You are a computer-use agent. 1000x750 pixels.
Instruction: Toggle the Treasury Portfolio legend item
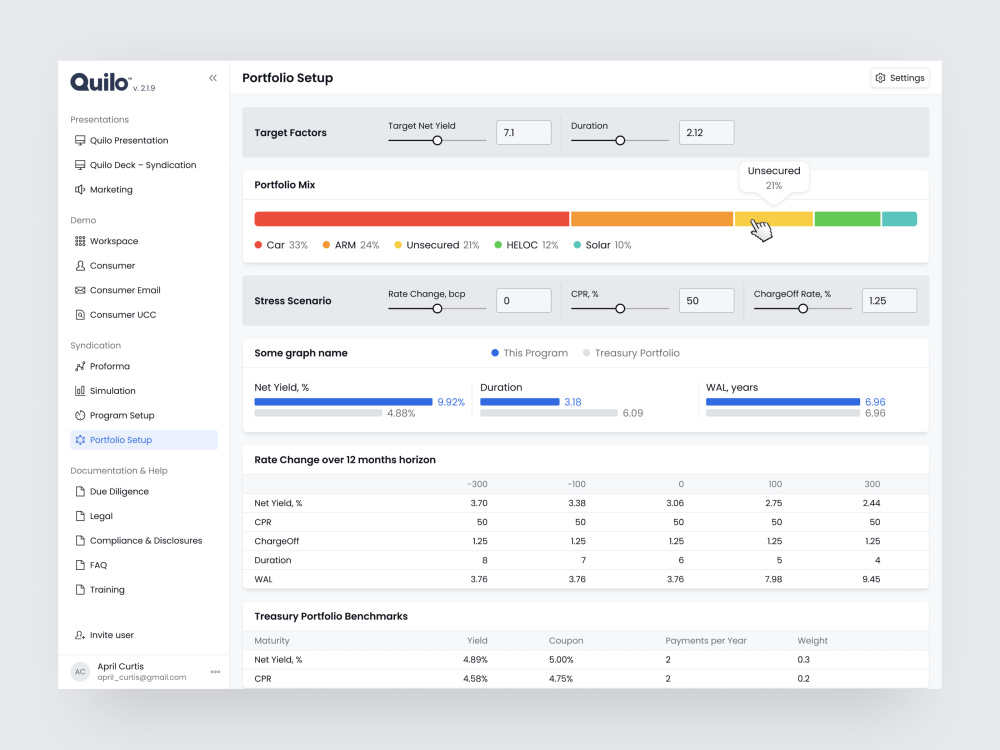(631, 353)
